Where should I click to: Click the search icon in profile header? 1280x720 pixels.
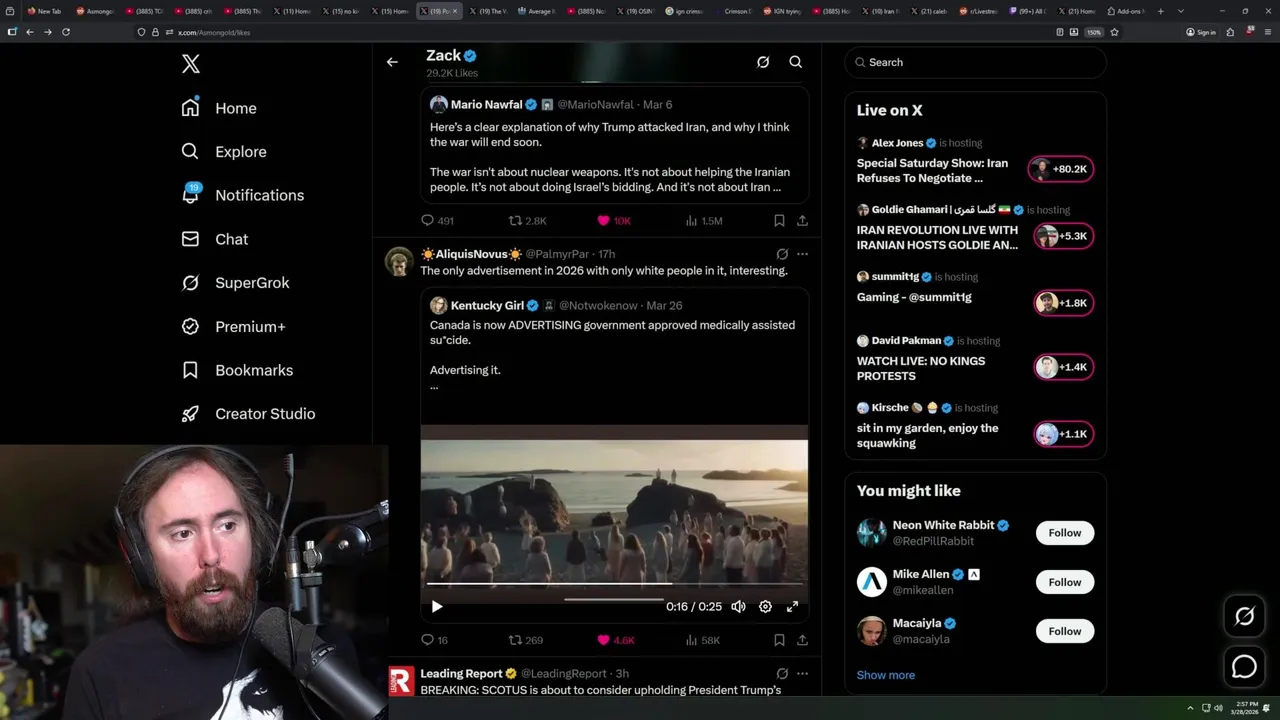tap(796, 62)
